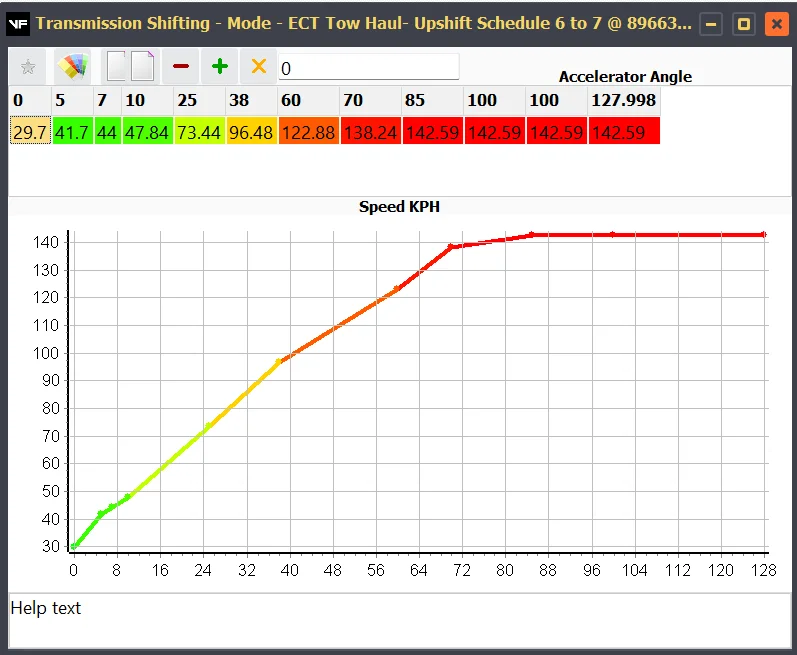Click inside the Help text panel
Image resolution: width=797 pixels, height=655 pixels.
pyautogui.click(x=398, y=620)
